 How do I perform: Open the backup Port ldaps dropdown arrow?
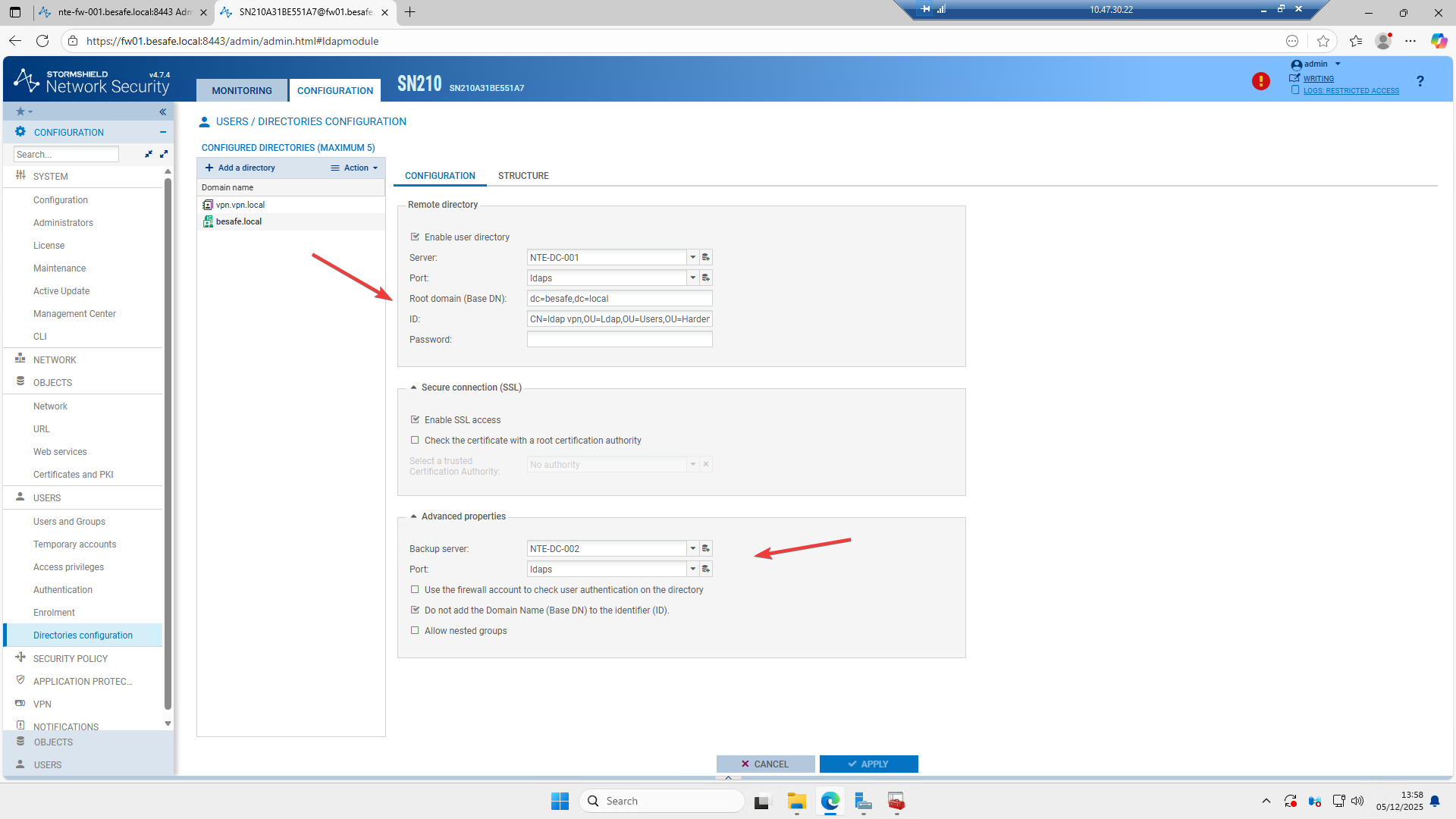[x=692, y=570]
